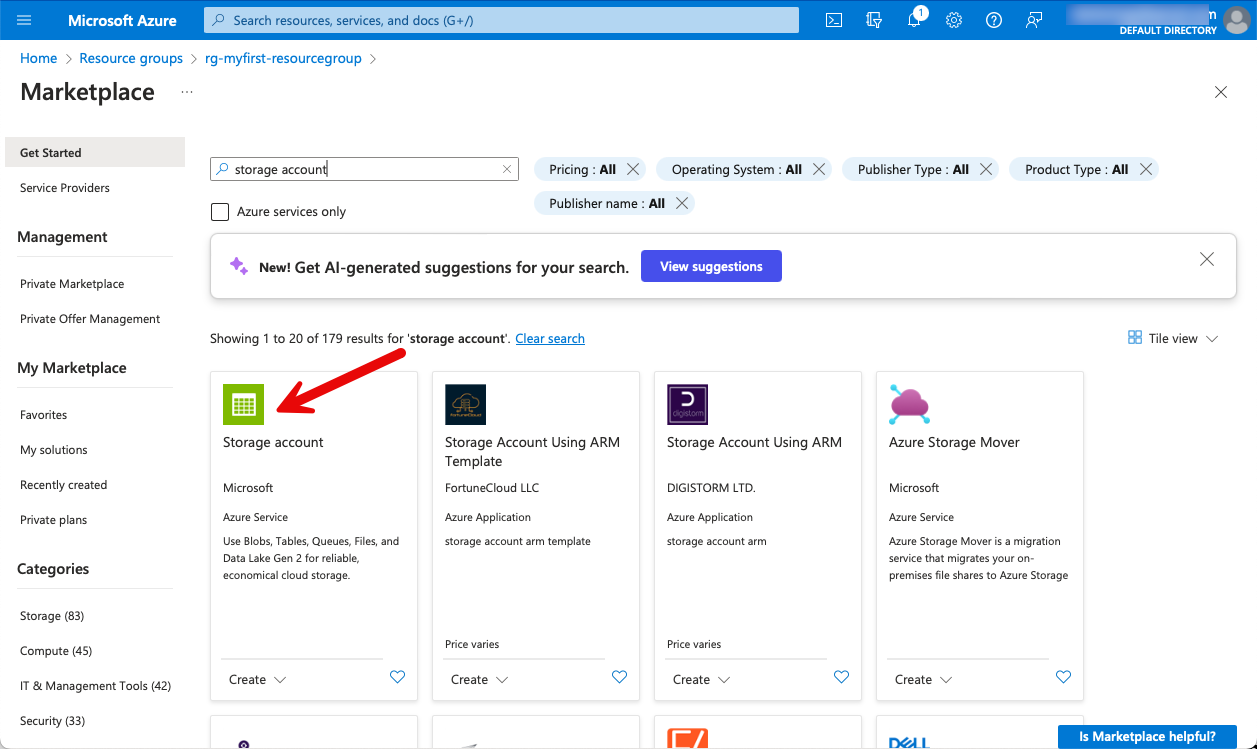Open the portal settings gear
Image resolution: width=1257 pixels, height=749 pixels.
click(x=954, y=20)
